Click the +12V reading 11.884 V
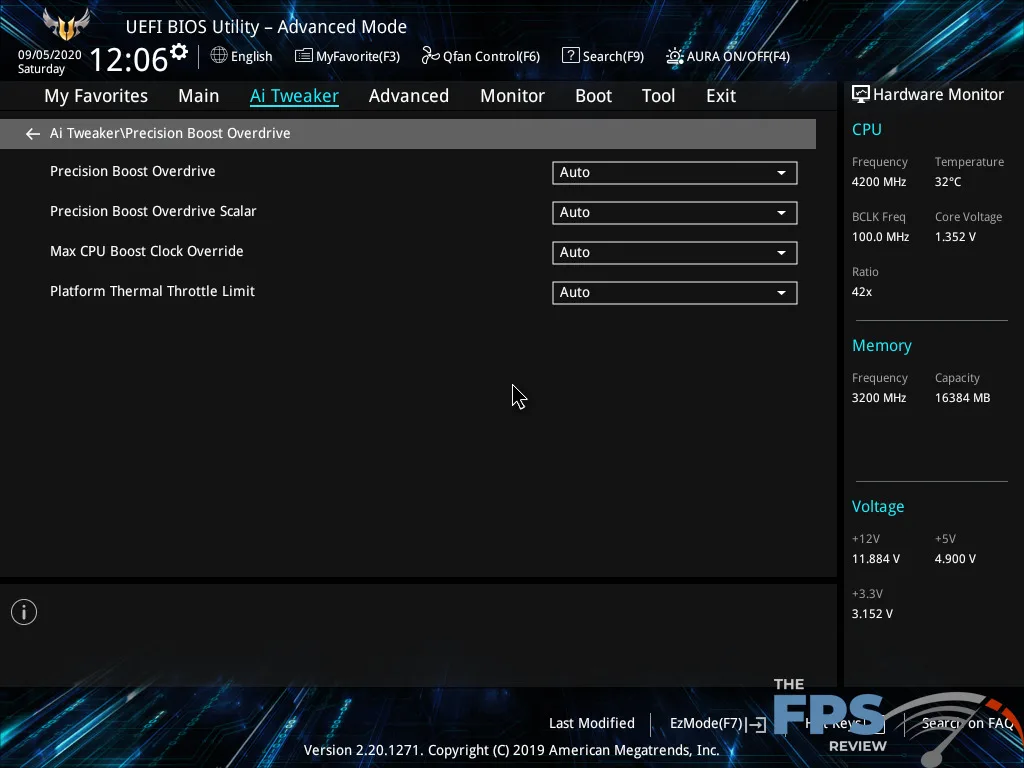 click(x=876, y=559)
